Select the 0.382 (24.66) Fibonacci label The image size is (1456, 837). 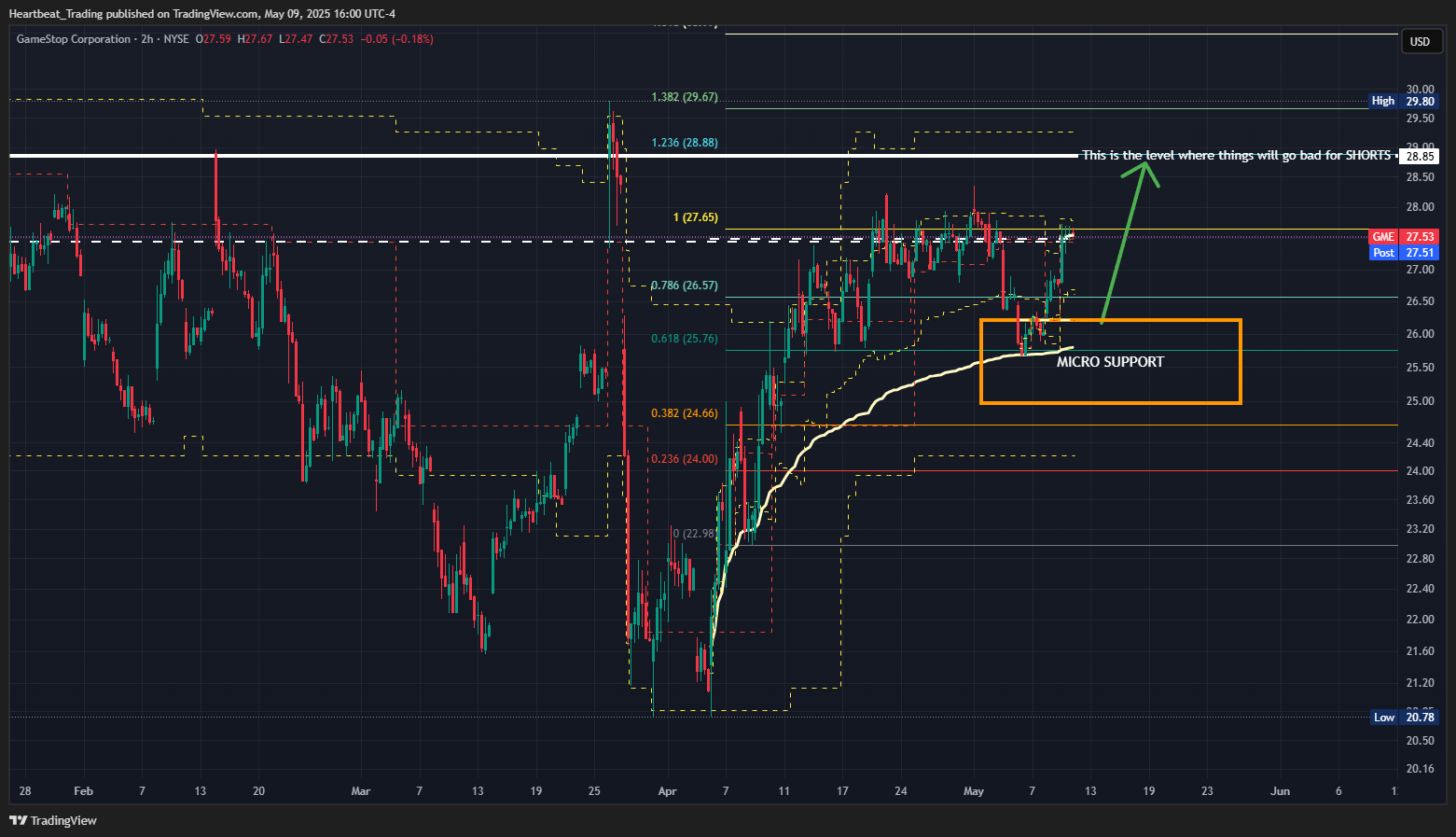click(x=685, y=413)
